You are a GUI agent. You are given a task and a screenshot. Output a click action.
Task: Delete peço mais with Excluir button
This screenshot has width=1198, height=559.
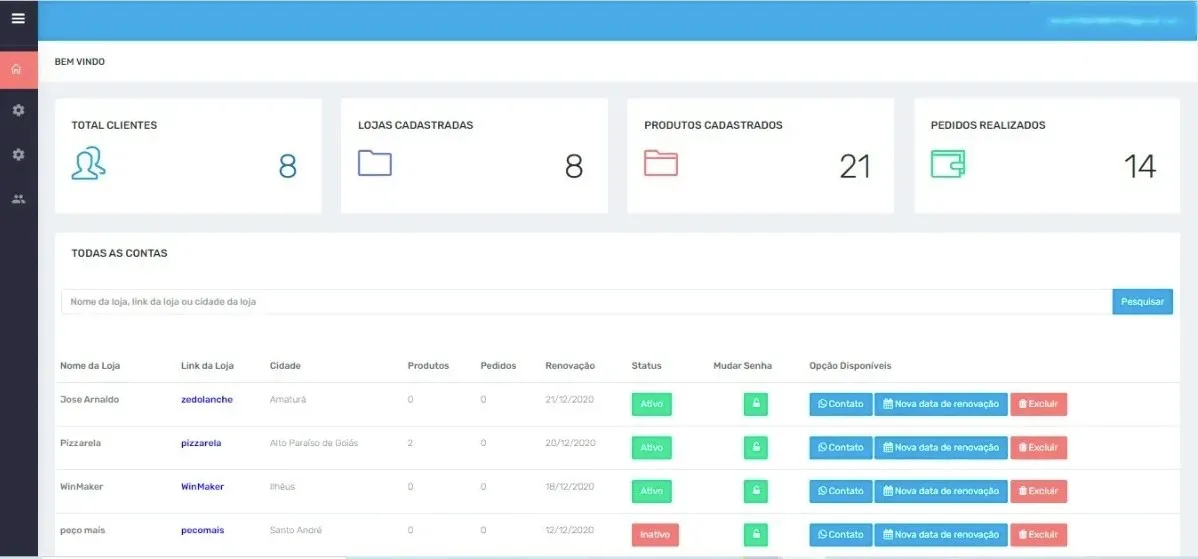(1038, 535)
